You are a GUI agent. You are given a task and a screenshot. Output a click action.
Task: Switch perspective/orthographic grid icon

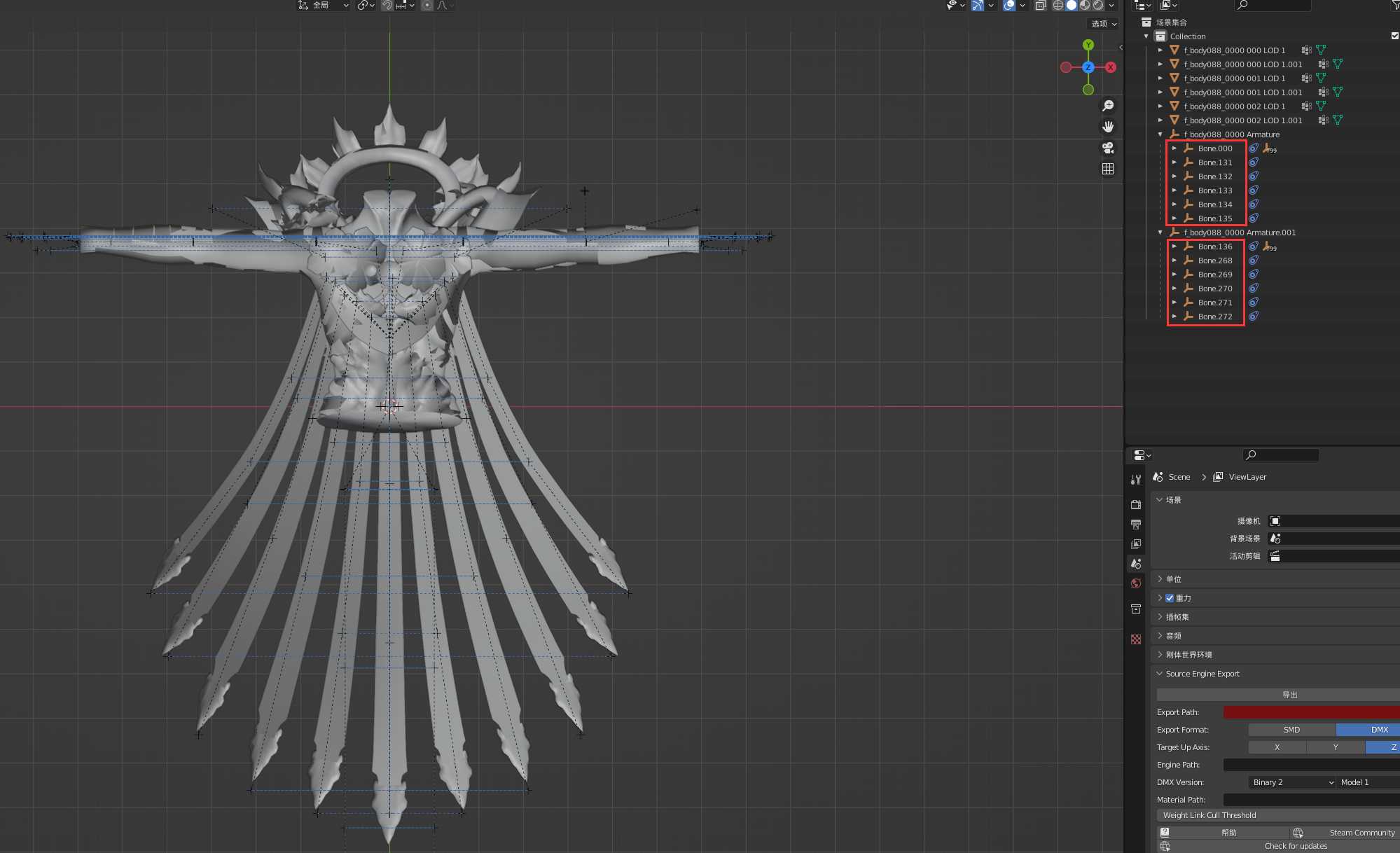tap(1108, 169)
